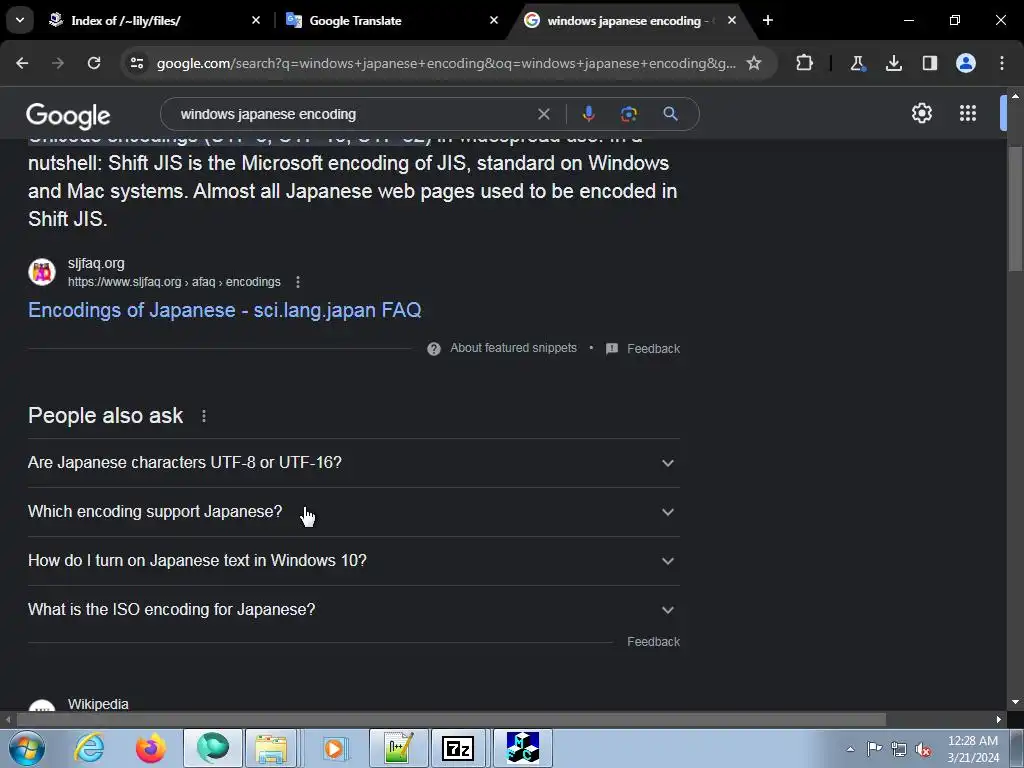Viewport: 1024px width, 768px height.
Task: Launch Internet Explorer from taskbar
Action: click(89, 748)
